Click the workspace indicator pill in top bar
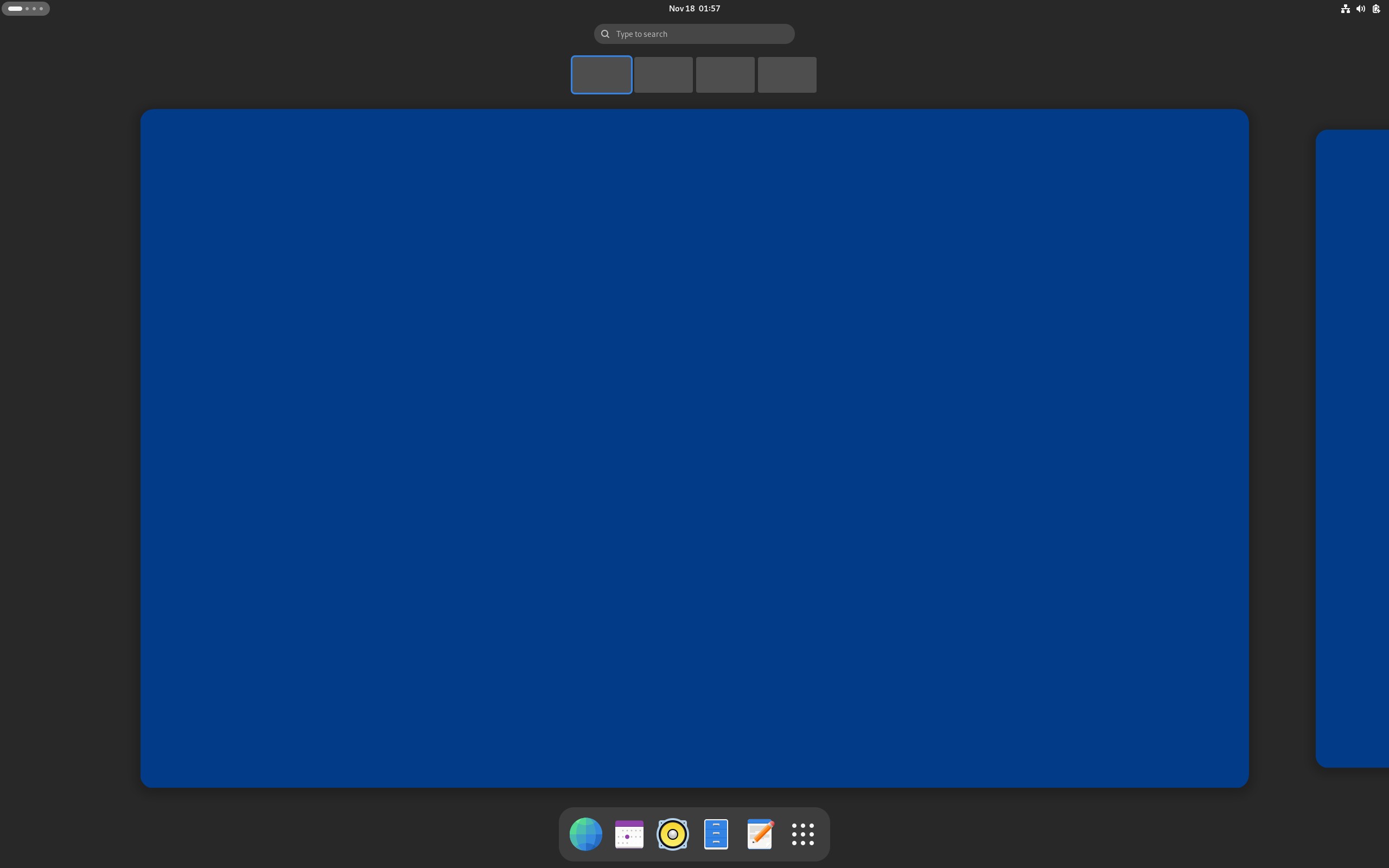Screen dimensions: 1389x868 (x=26, y=9)
